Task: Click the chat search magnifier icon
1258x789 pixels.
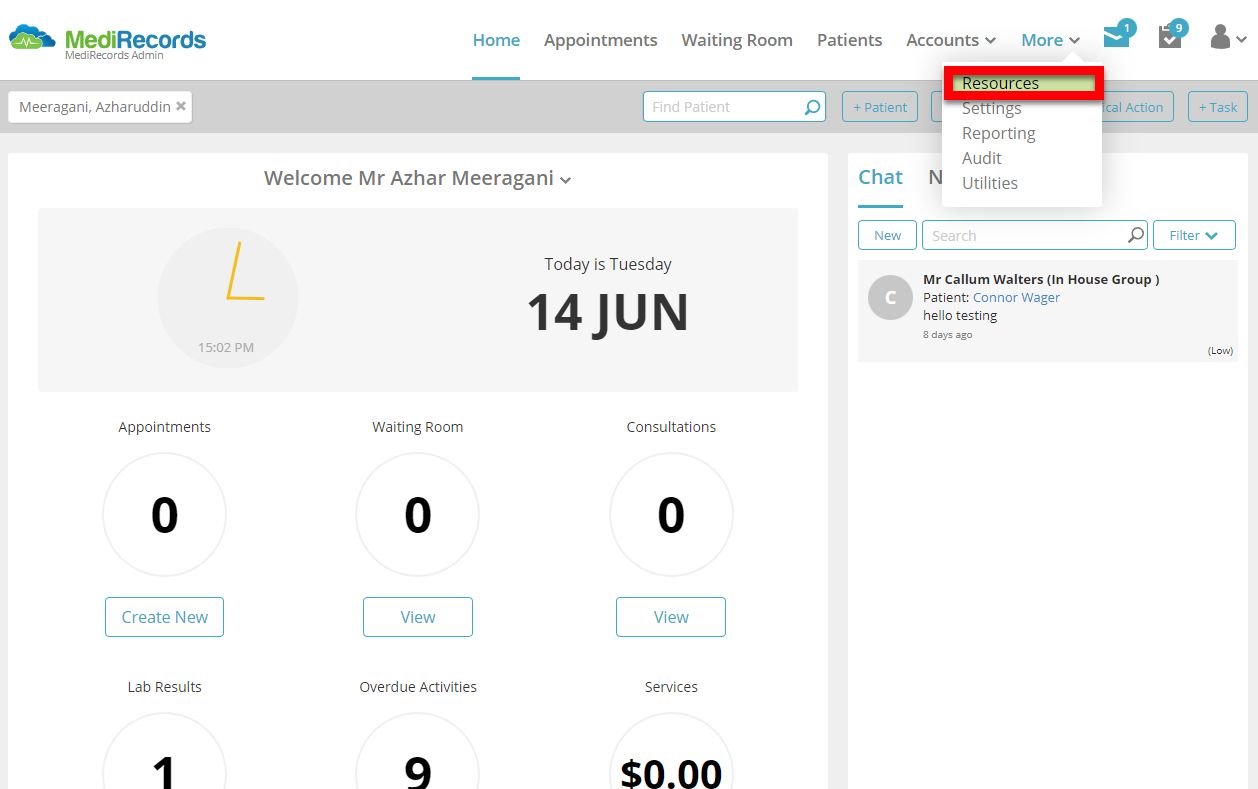Action: pyautogui.click(x=1136, y=235)
